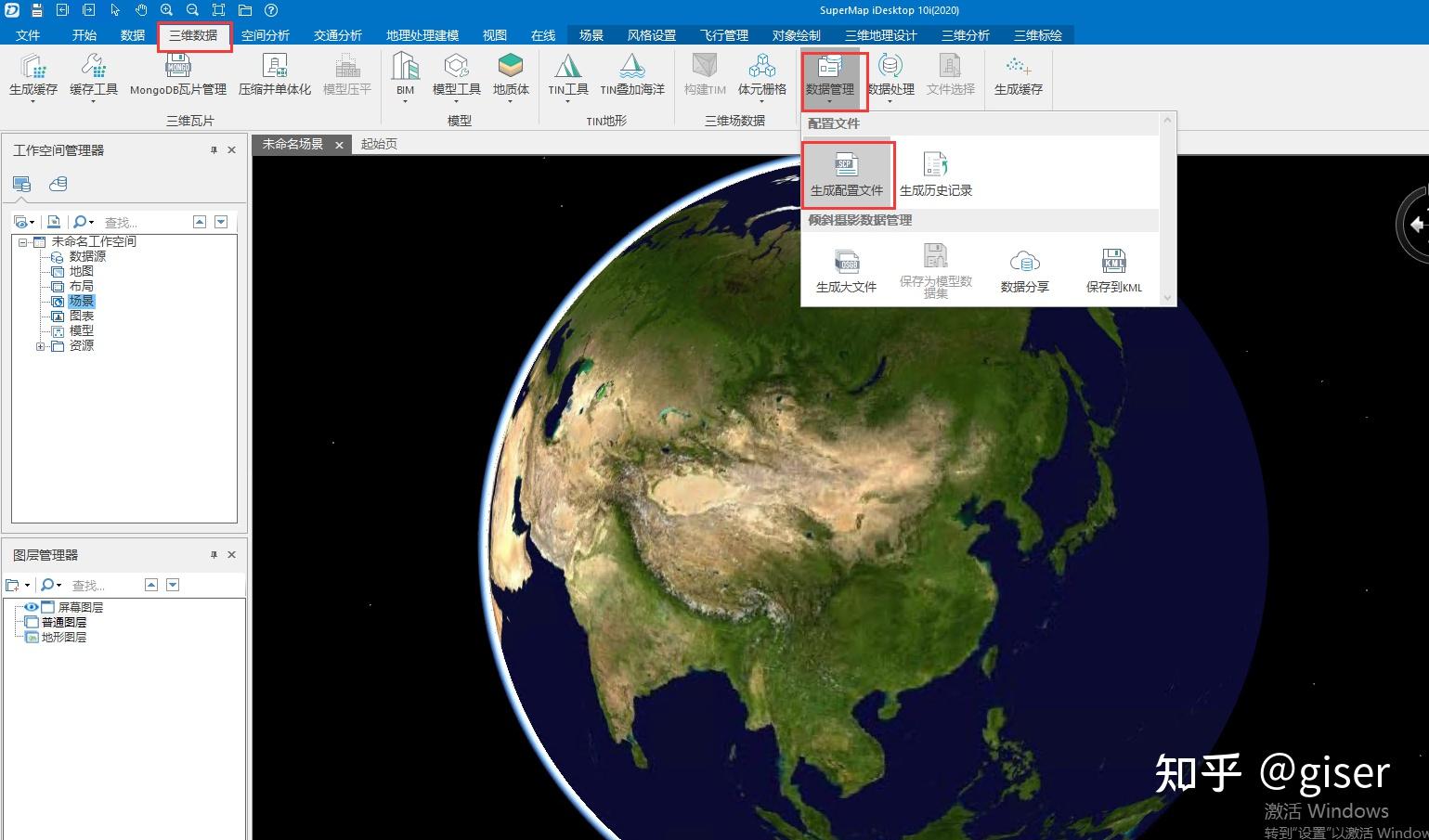
Task: Click the 数据处理 tool in ribbon
Action: coord(891,76)
